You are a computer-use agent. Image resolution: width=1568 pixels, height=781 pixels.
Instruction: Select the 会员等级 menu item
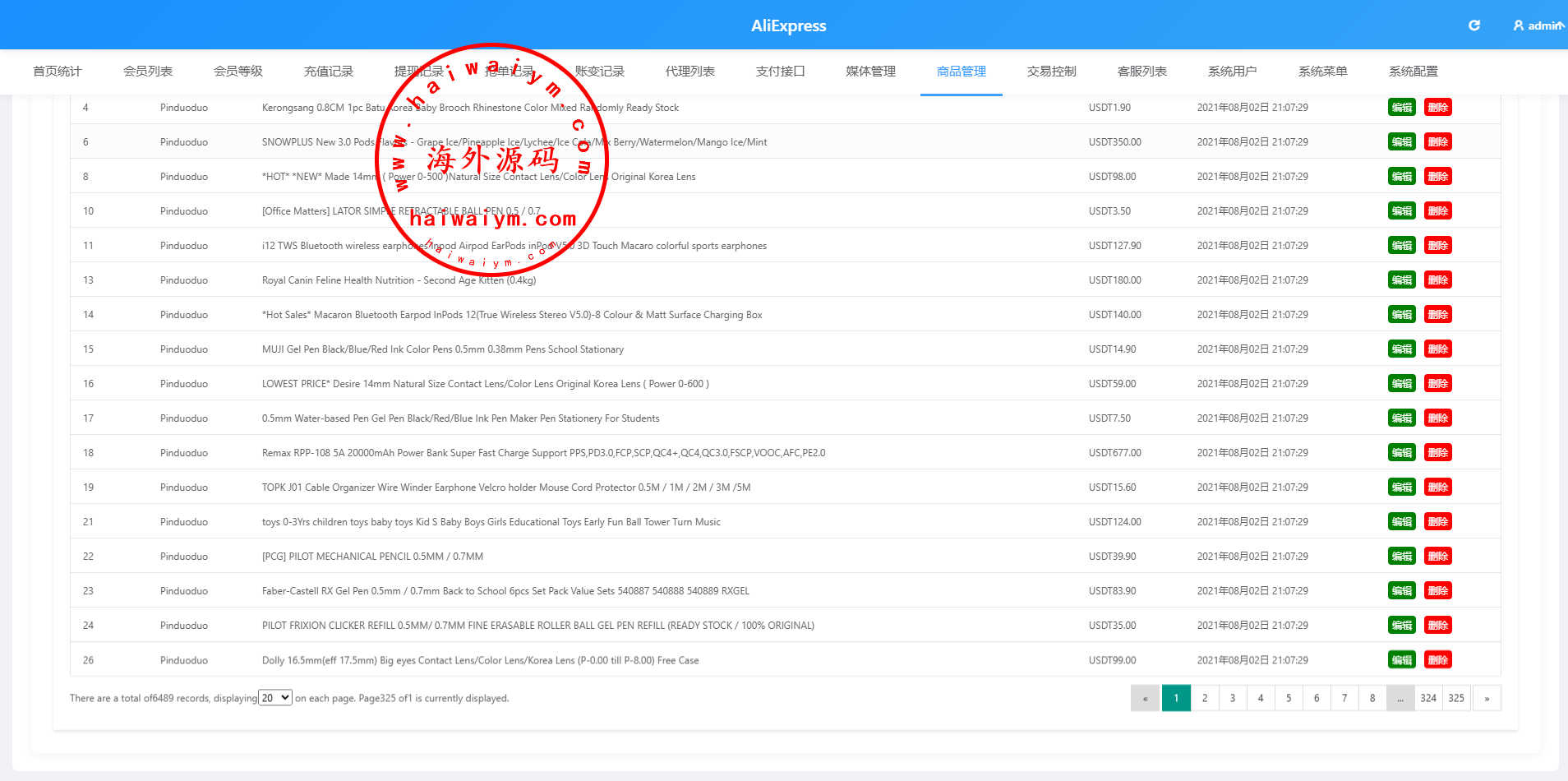(x=238, y=72)
